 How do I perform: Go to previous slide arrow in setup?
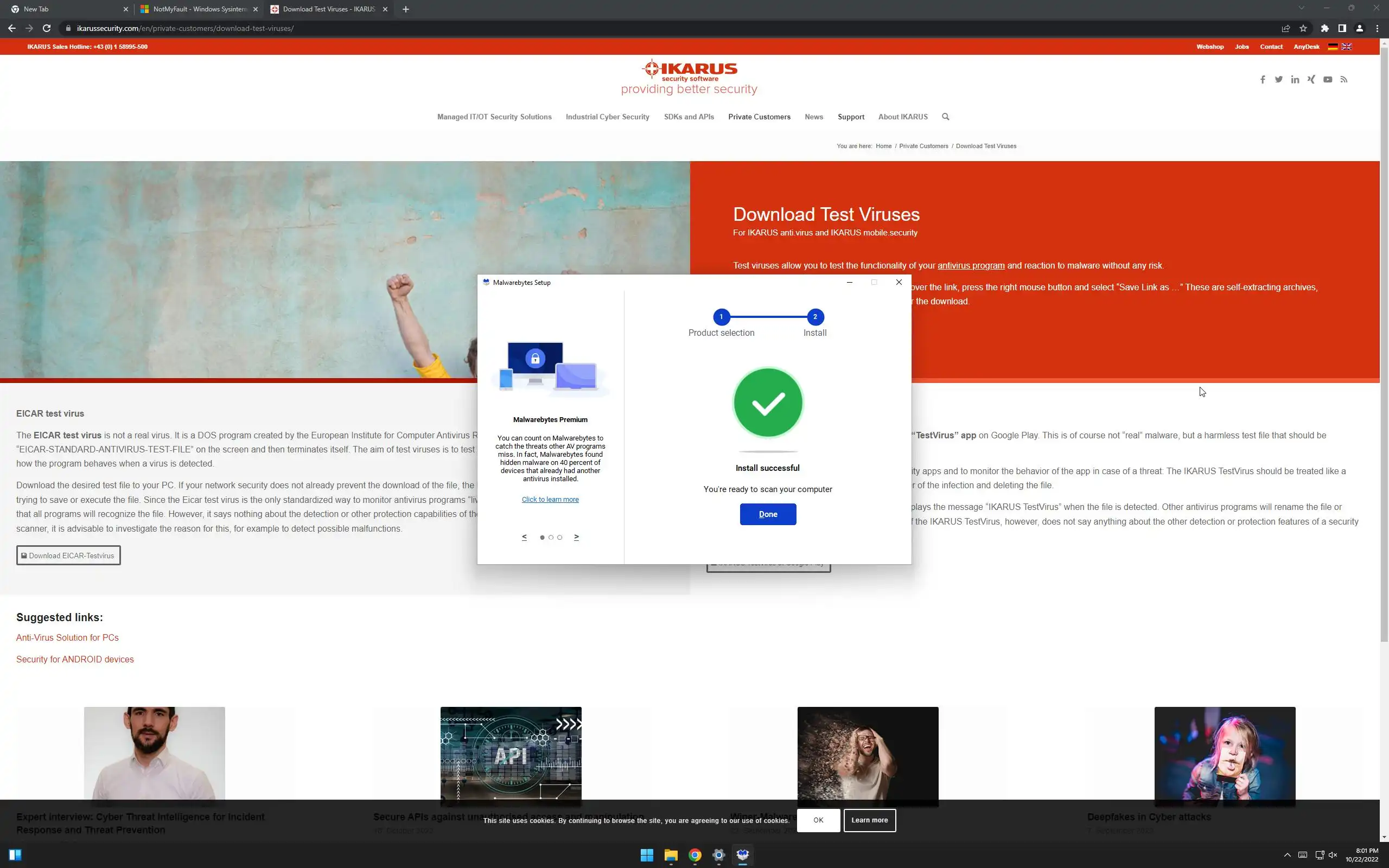(x=524, y=537)
